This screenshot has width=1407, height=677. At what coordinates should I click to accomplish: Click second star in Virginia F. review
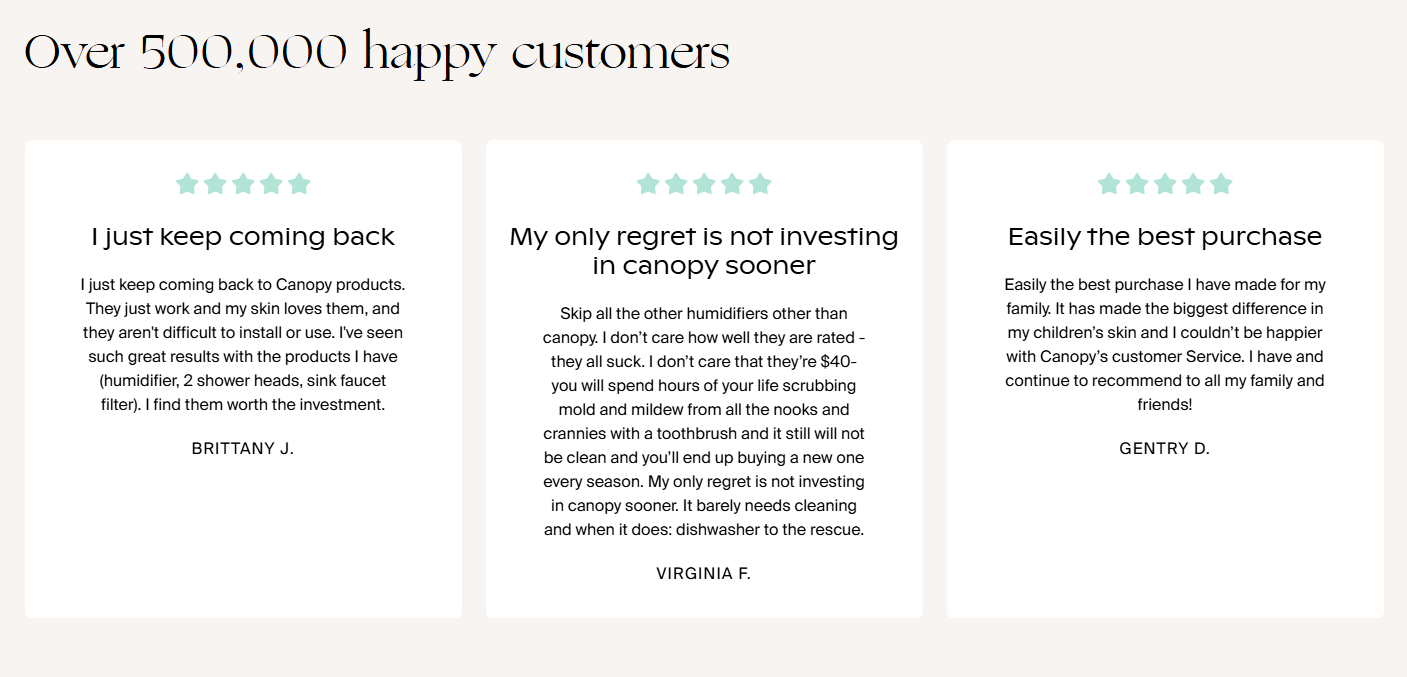[676, 184]
